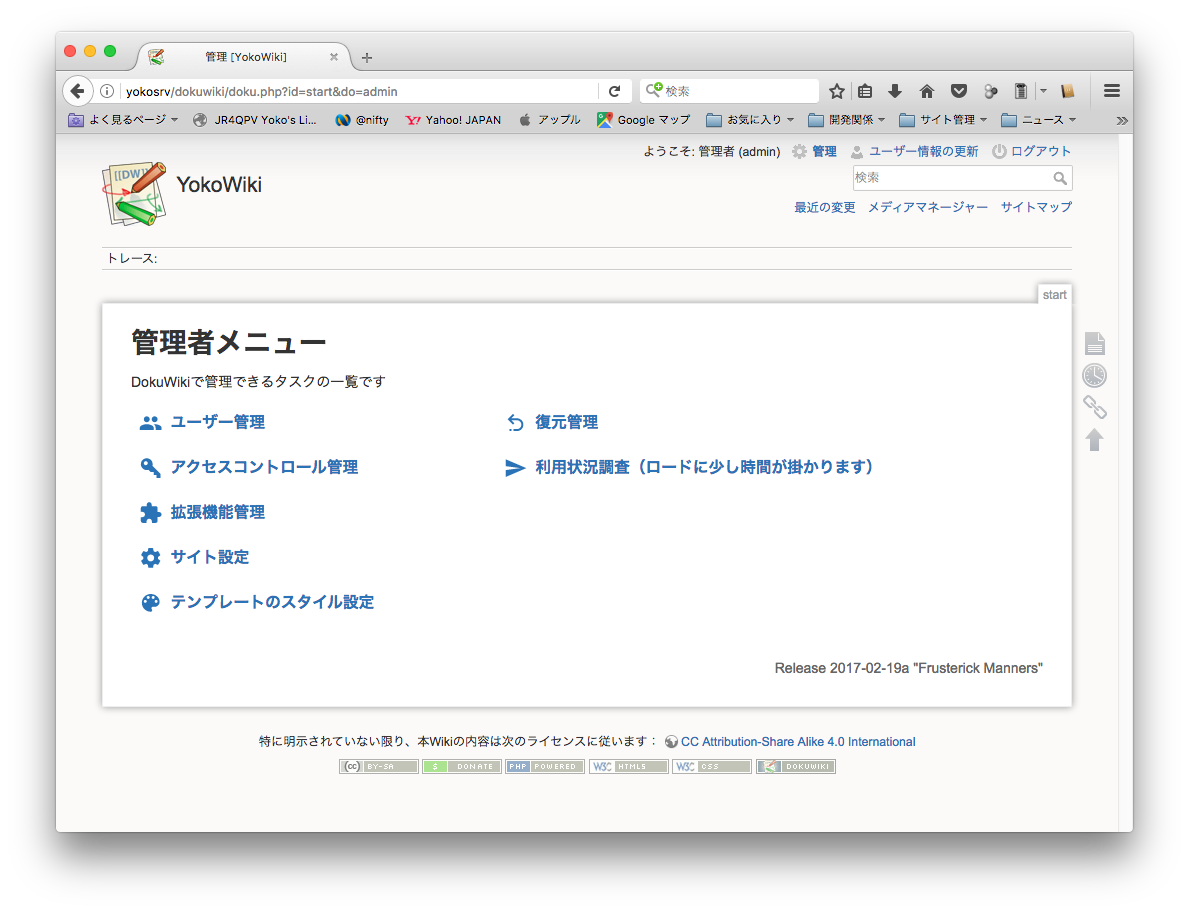Click the site info icon in URL bar
The image size is (1189, 912).
tap(107, 91)
